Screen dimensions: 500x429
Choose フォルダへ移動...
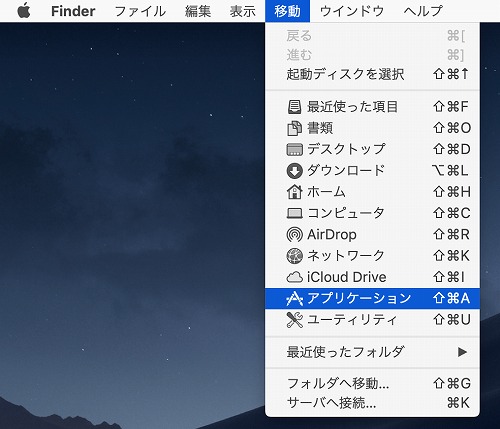click(x=372, y=383)
